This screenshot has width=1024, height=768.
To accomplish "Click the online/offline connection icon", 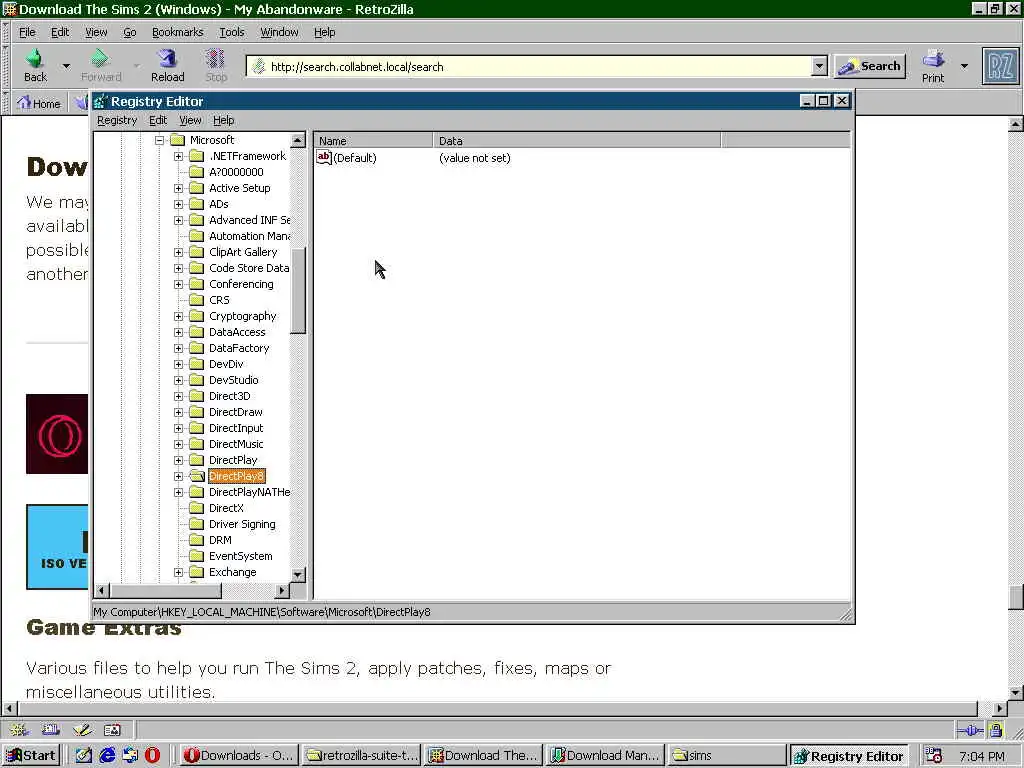I will [x=970, y=730].
